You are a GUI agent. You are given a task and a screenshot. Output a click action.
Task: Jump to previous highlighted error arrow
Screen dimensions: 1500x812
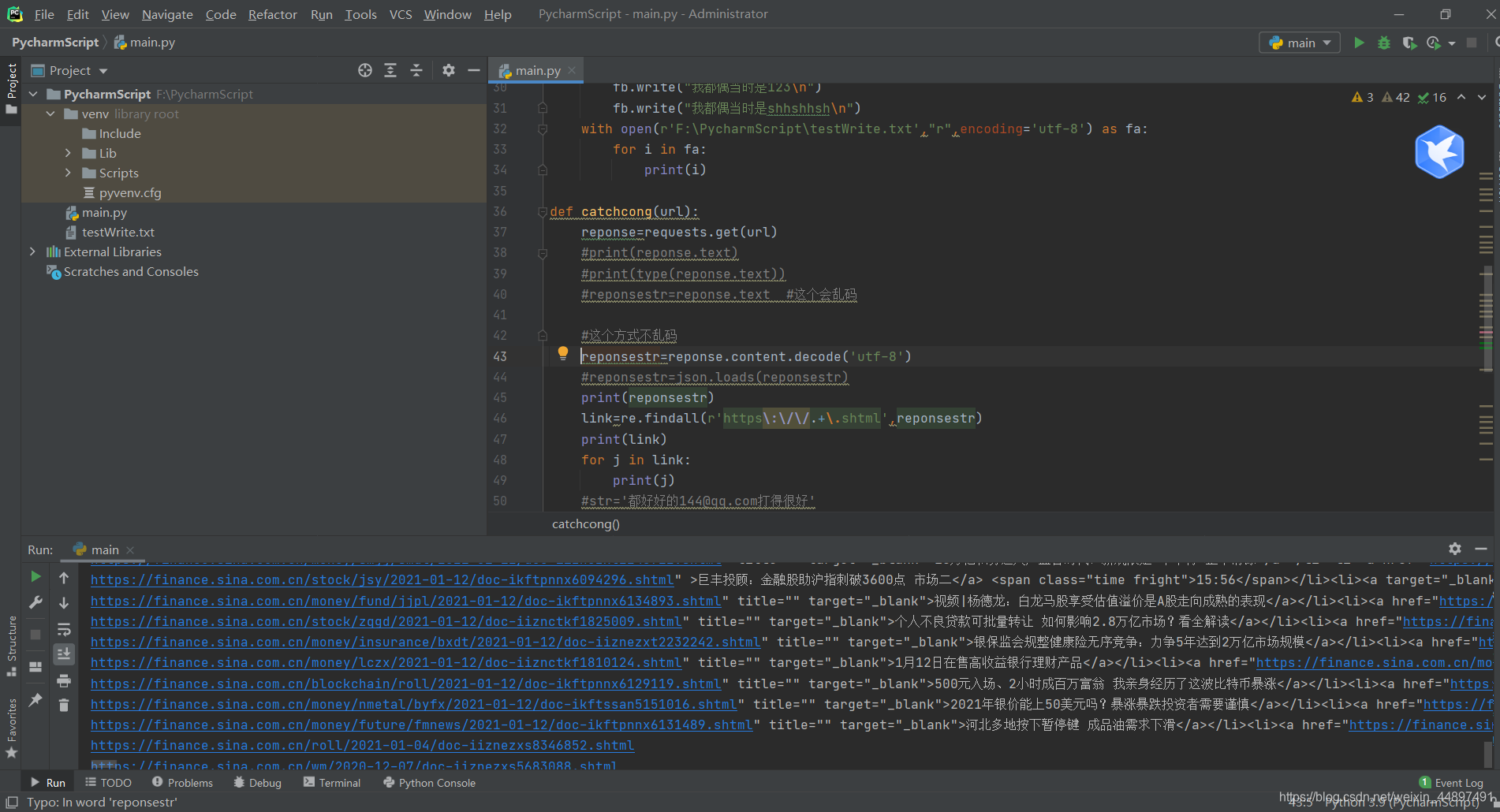pos(1461,97)
